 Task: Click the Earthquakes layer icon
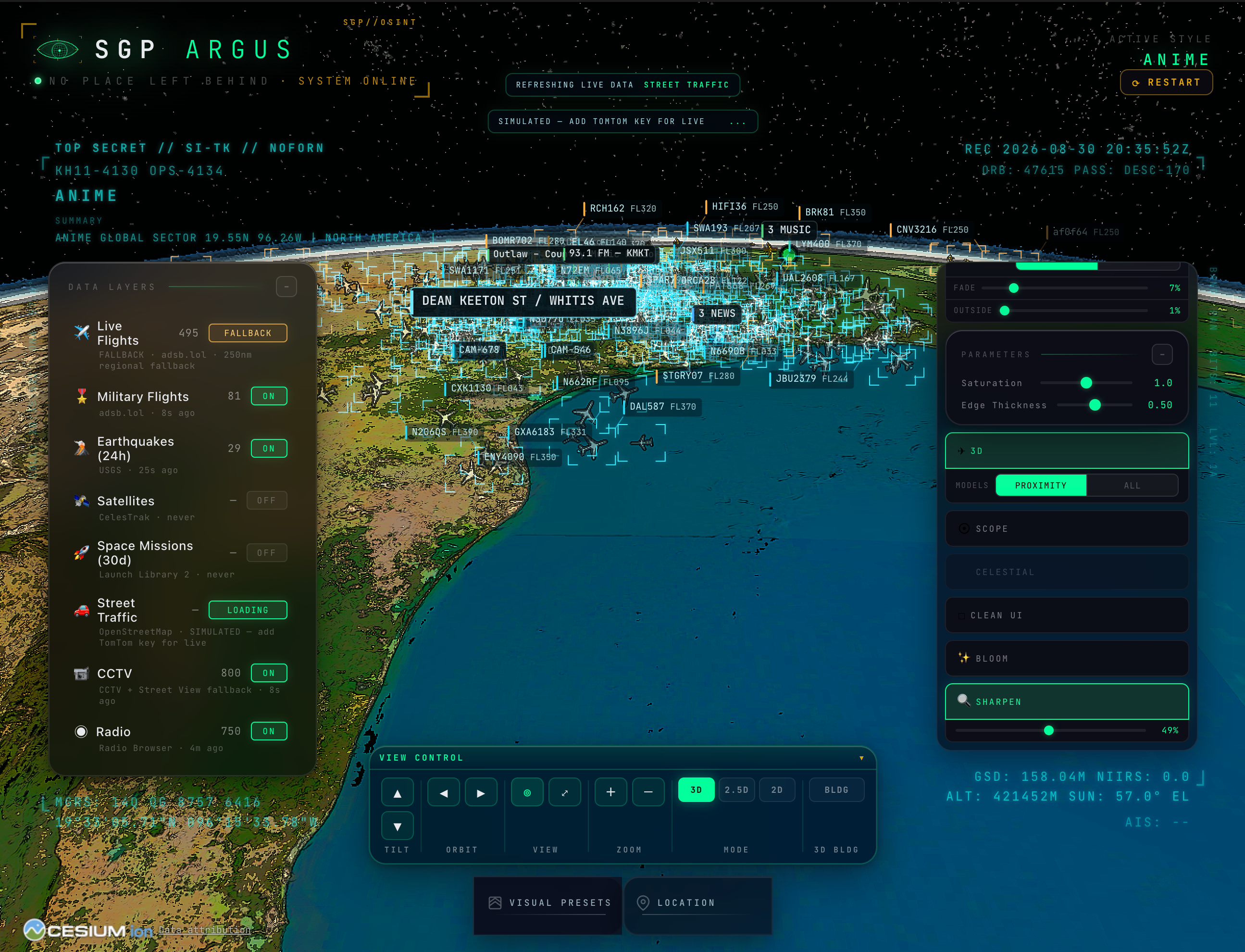82,448
